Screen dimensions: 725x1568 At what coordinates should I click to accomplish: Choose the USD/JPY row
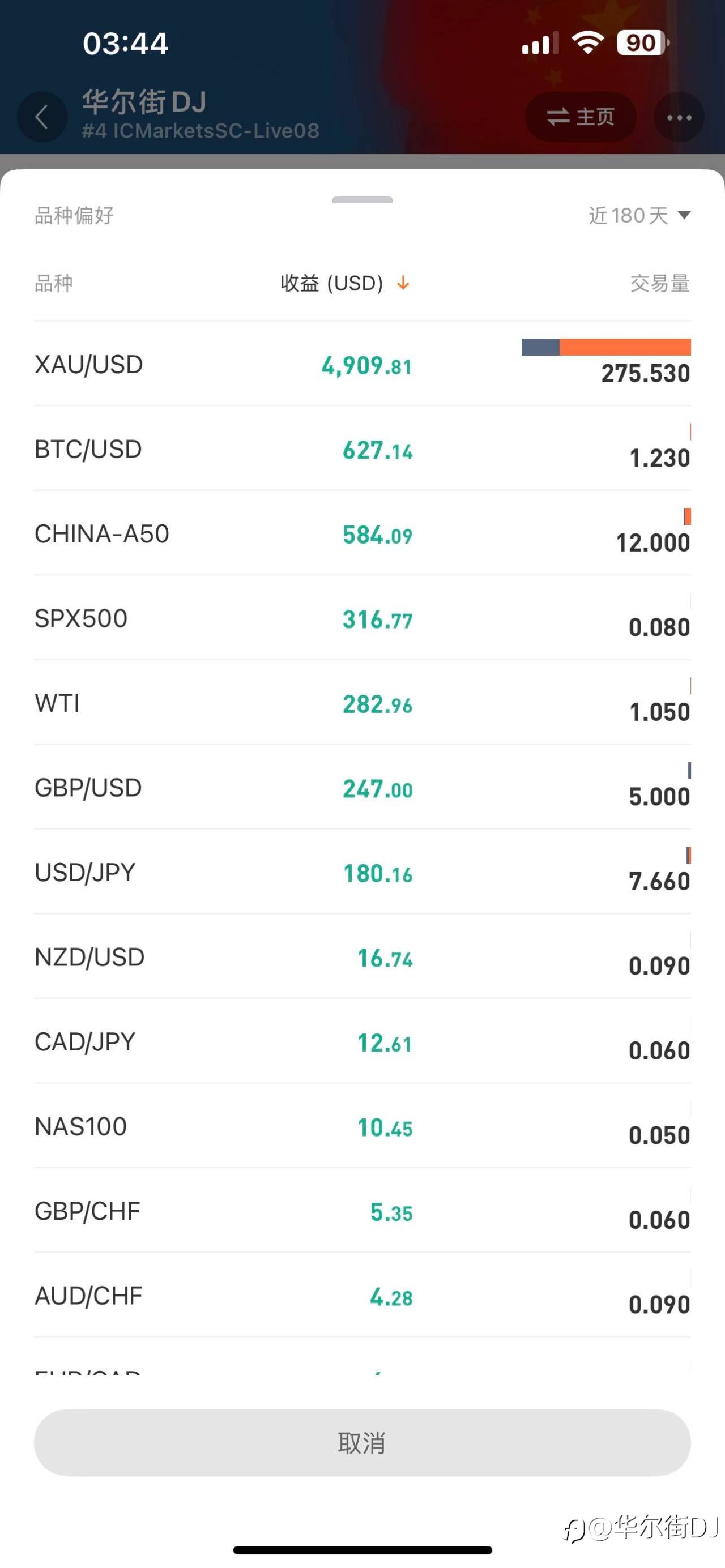362,872
